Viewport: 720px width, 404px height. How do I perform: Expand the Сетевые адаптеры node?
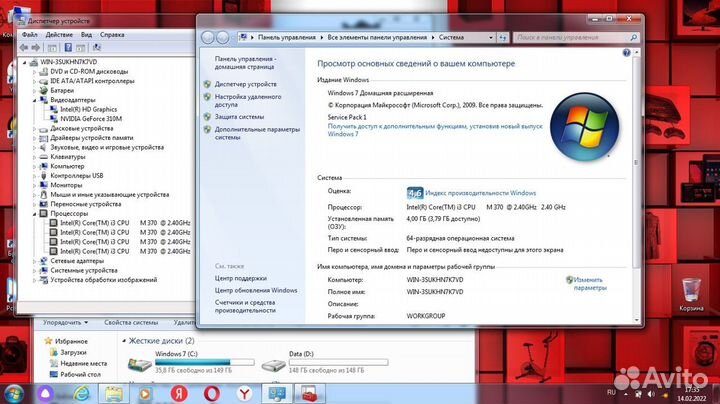click(x=34, y=261)
